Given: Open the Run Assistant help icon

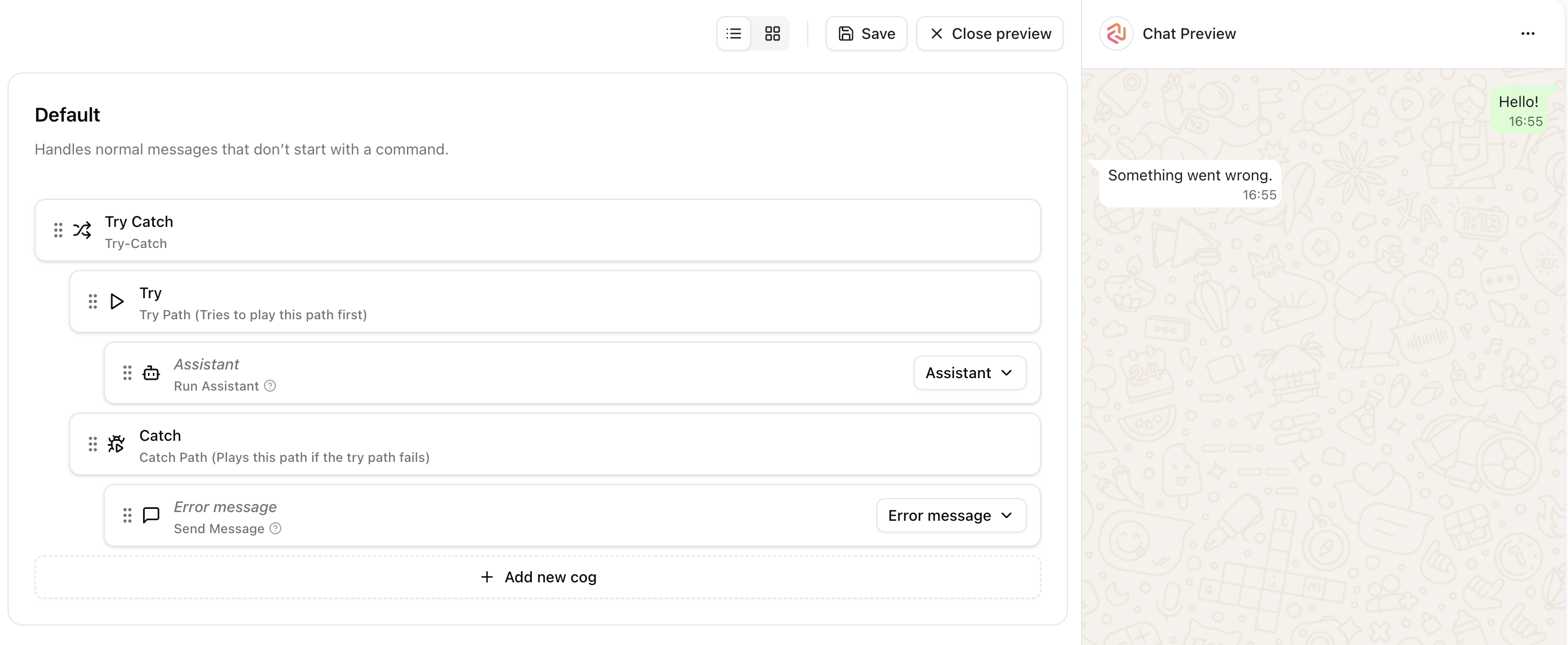Looking at the screenshot, I should point(269,386).
